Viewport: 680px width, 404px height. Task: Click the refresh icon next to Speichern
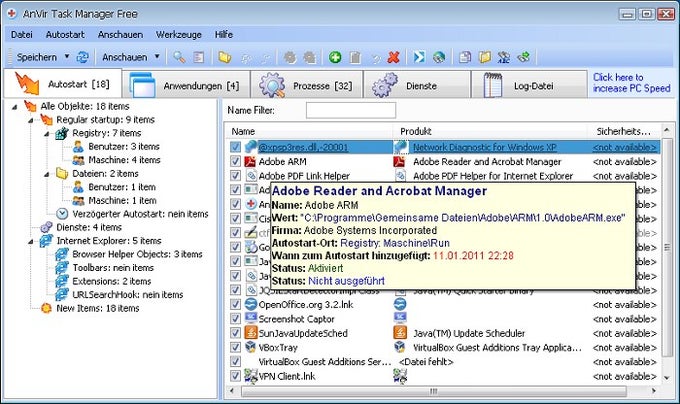pos(82,57)
